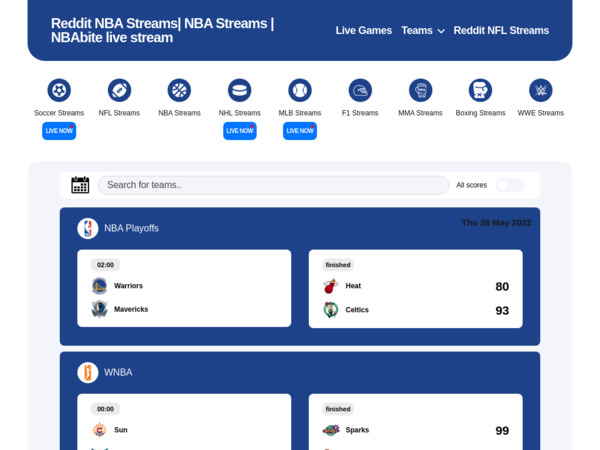Click the site title Reddit NBA Streams
Screen dimensions: 600x450
click(163, 31)
